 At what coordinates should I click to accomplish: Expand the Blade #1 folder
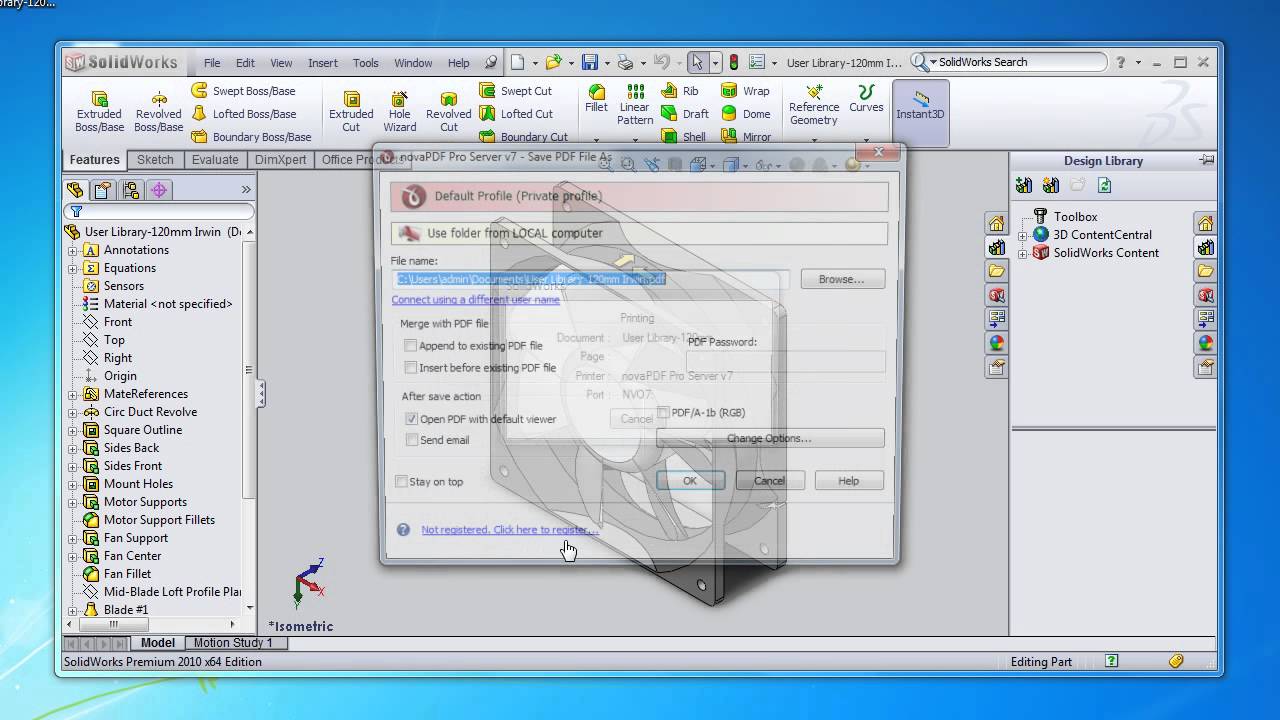point(72,610)
